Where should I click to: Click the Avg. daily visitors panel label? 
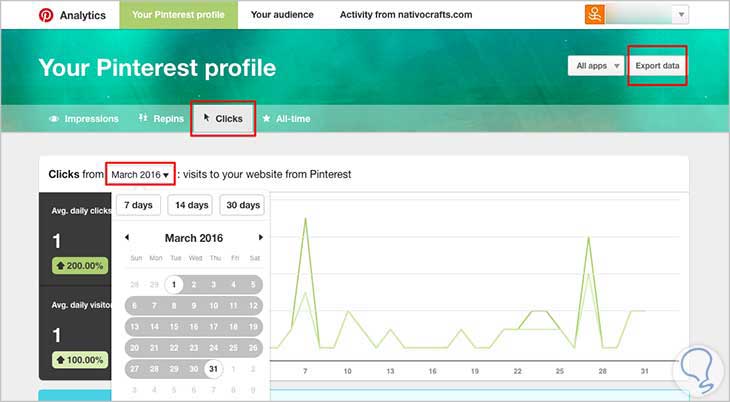pos(81,305)
